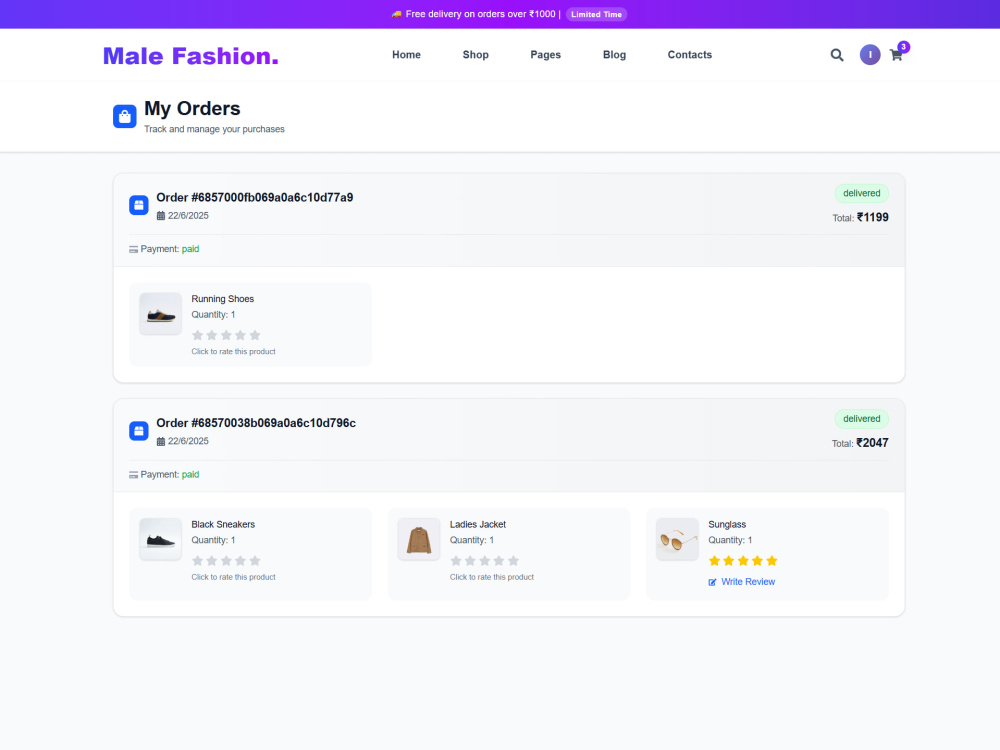1000x750 pixels.
Task: Click the My Orders heading
Action: click(192, 108)
